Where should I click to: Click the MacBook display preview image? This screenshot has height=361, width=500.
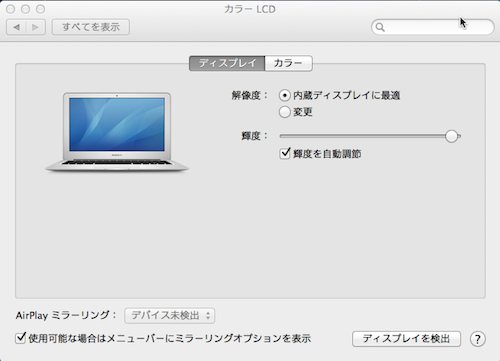117,132
